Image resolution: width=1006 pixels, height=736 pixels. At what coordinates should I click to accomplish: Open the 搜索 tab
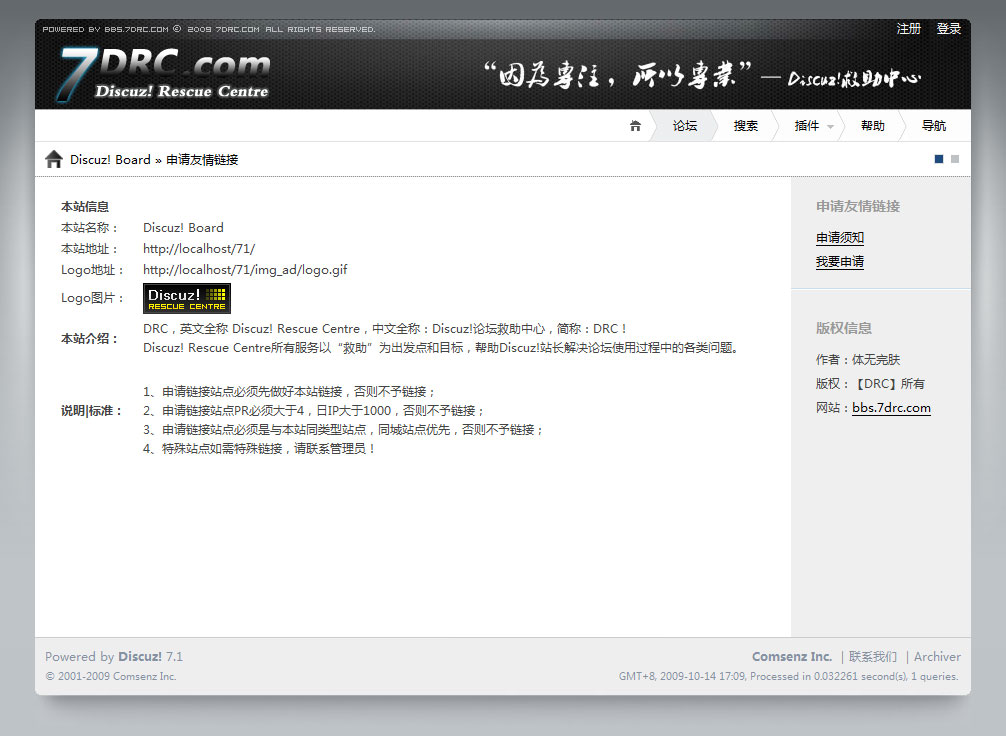[746, 126]
